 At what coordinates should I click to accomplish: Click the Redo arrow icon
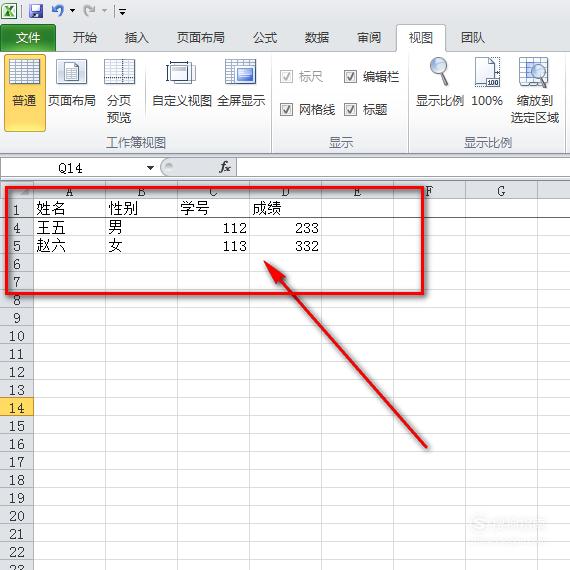point(89,11)
